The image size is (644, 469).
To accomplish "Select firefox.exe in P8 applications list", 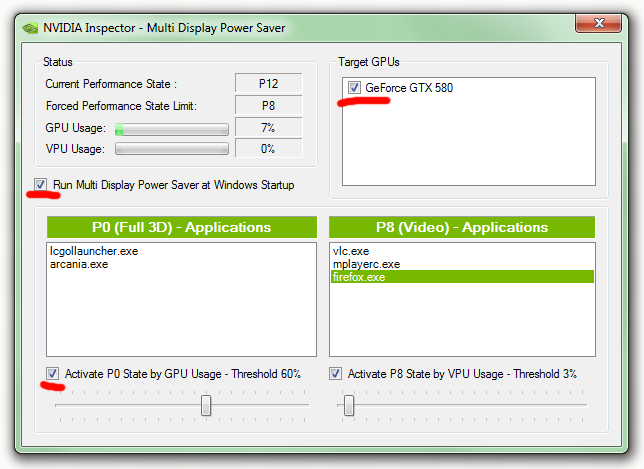I will pos(462,277).
